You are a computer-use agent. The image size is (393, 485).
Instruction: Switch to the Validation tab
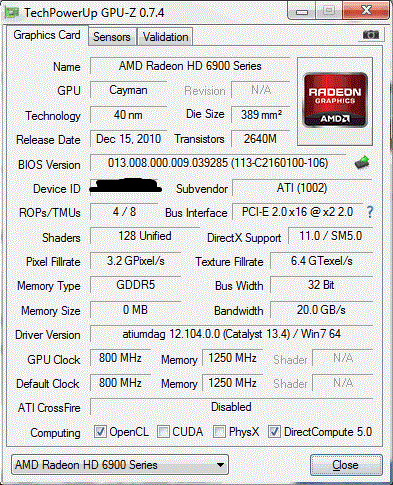(x=165, y=37)
